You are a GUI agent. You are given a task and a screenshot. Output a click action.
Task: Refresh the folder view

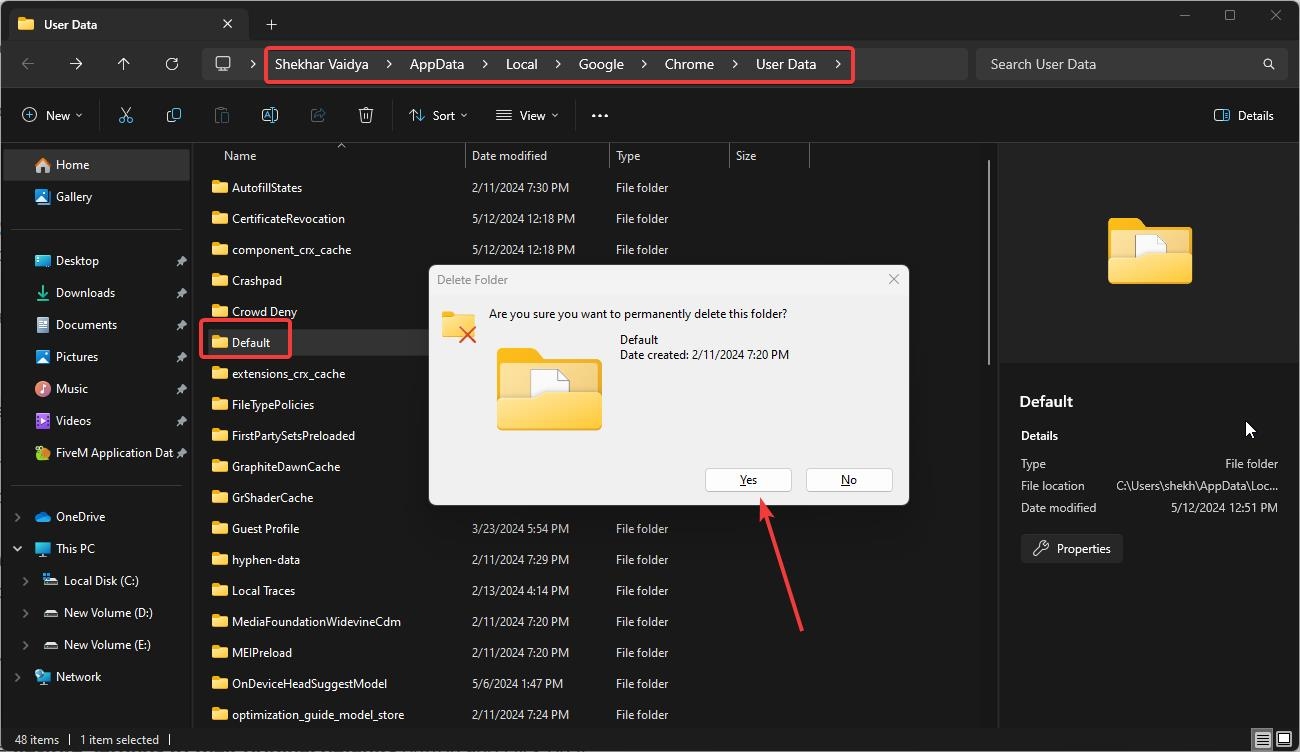(x=171, y=63)
